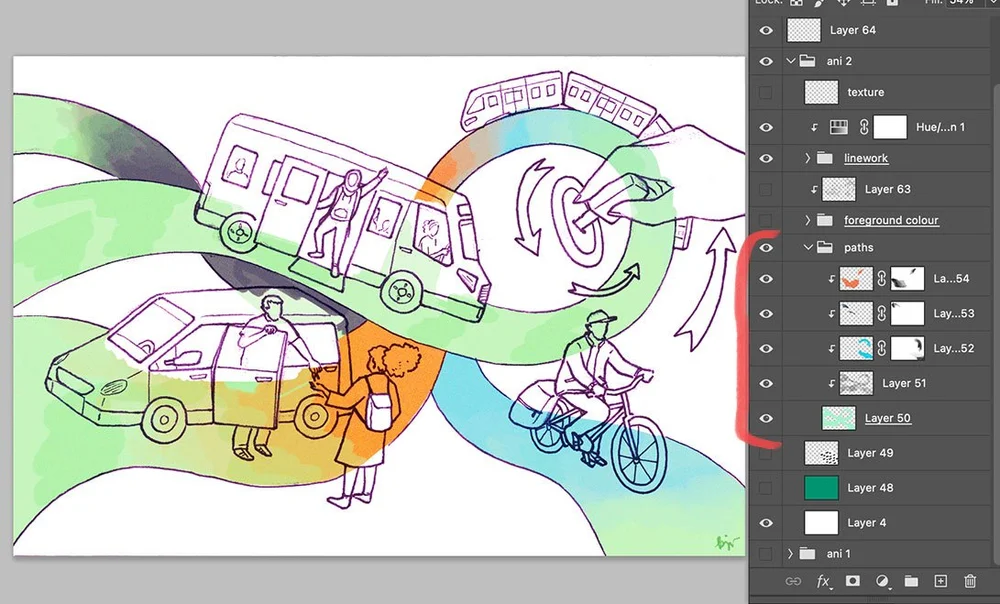Viewport: 1000px width, 604px height.
Task: Link the selected layers
Action: (x=794, y=581)
